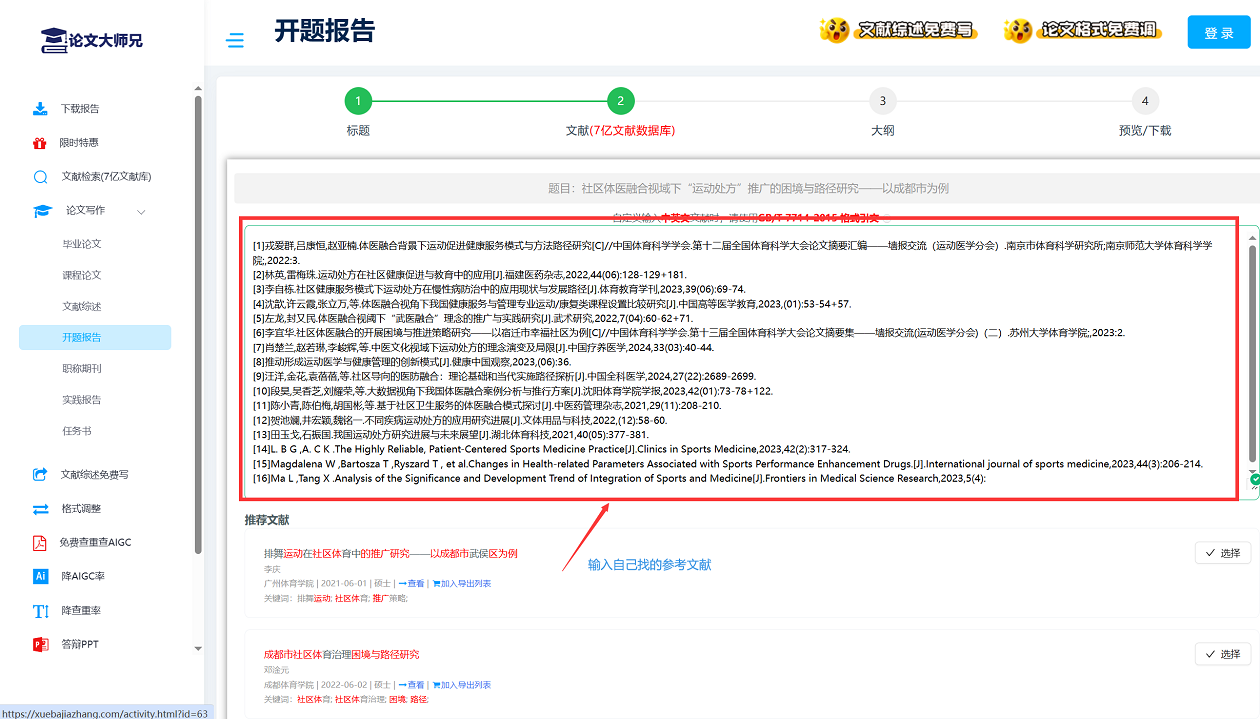Open 毕业论文 in the sidebar
Screen dimensions: 1260x719
pos(82,244)
